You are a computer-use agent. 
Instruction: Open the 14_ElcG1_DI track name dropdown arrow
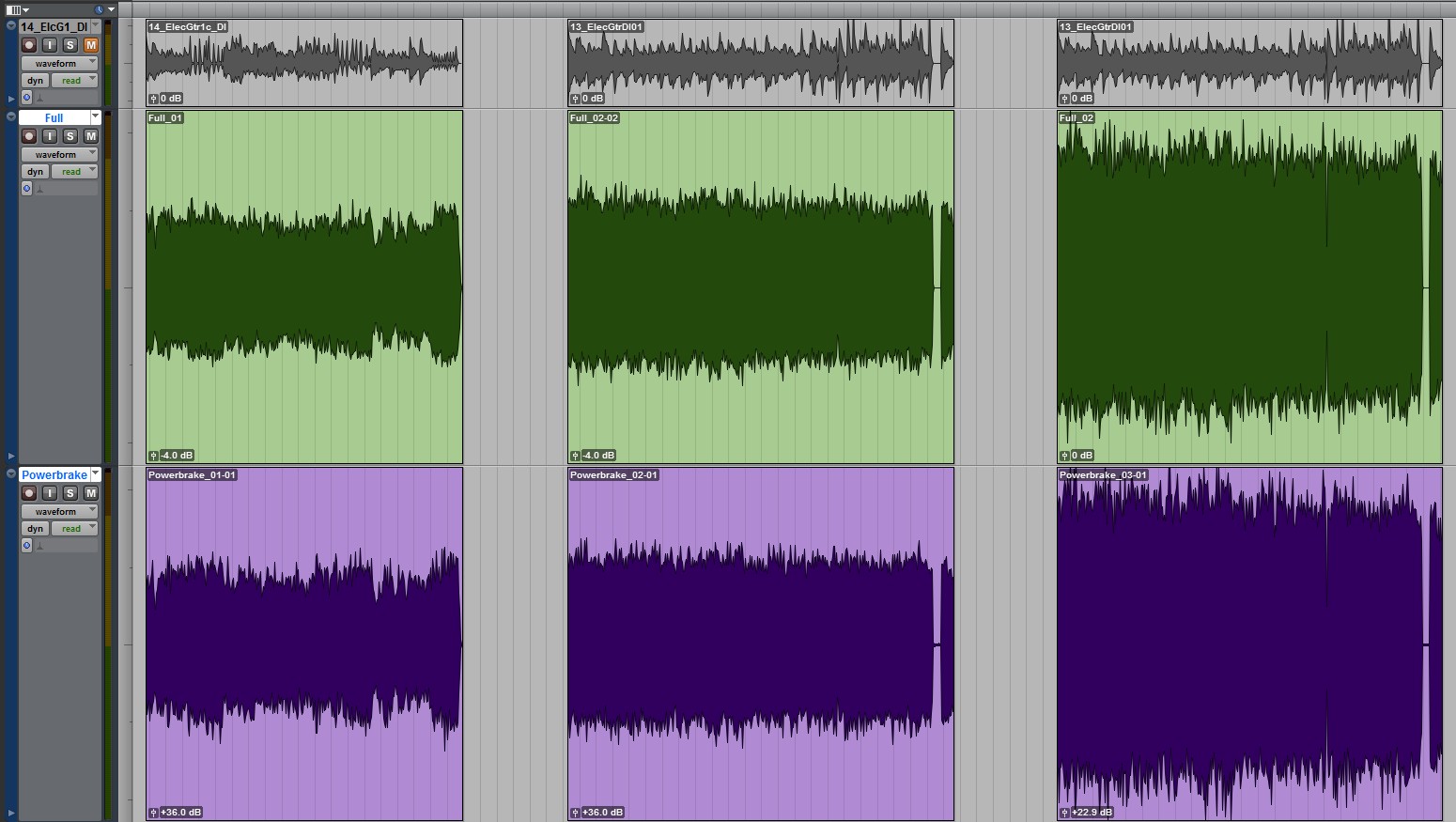96,26
